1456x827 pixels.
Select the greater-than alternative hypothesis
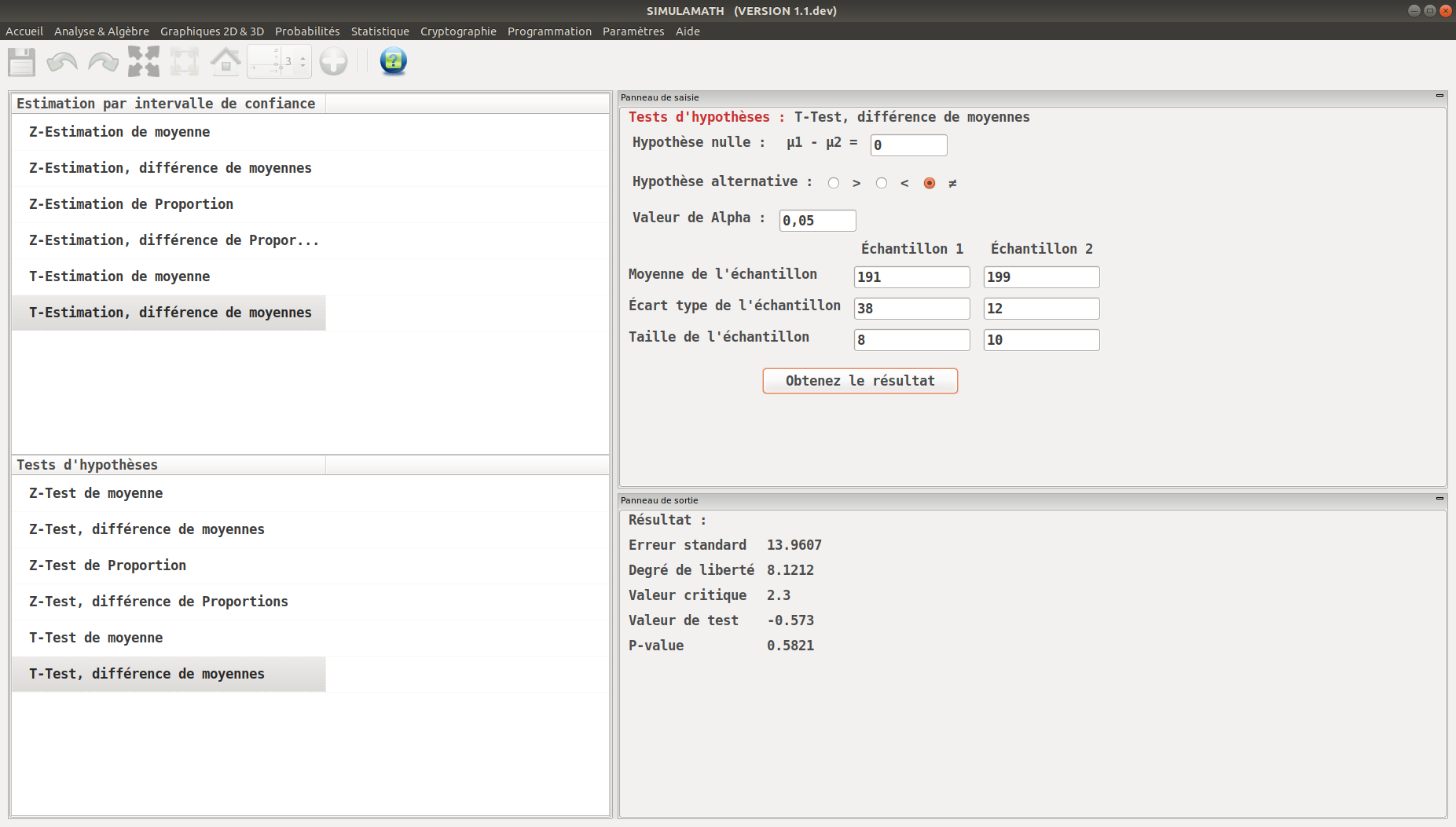834,183
